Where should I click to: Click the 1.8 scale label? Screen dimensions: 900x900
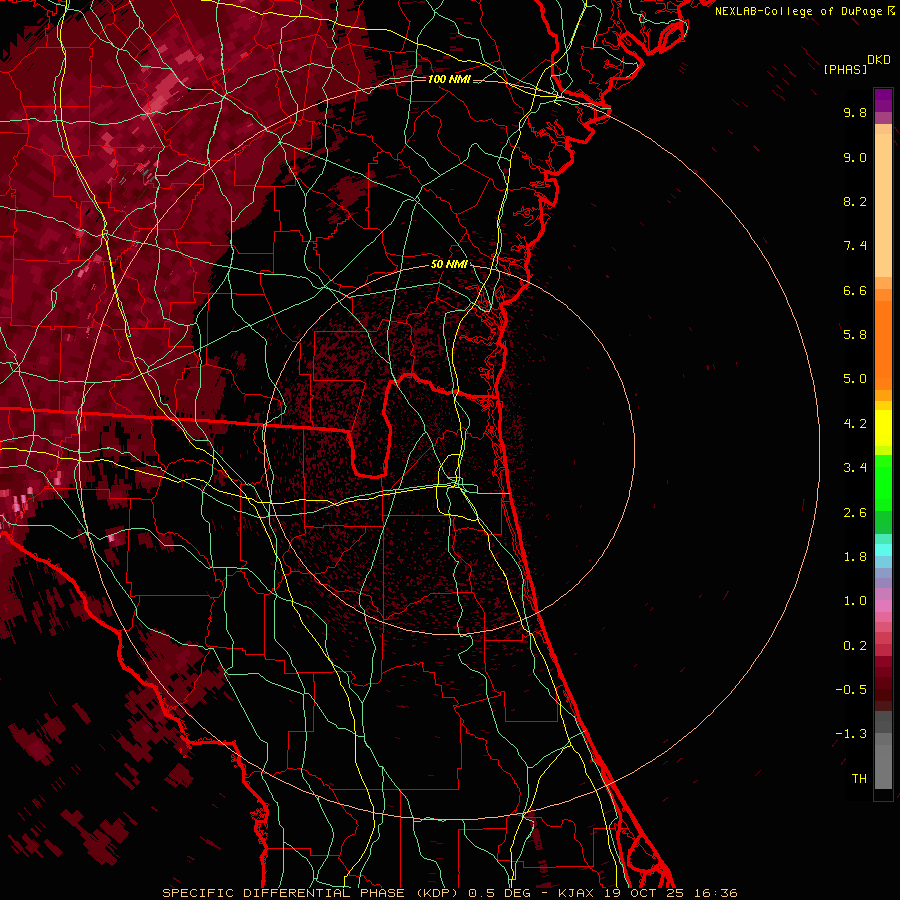(855, 557)
